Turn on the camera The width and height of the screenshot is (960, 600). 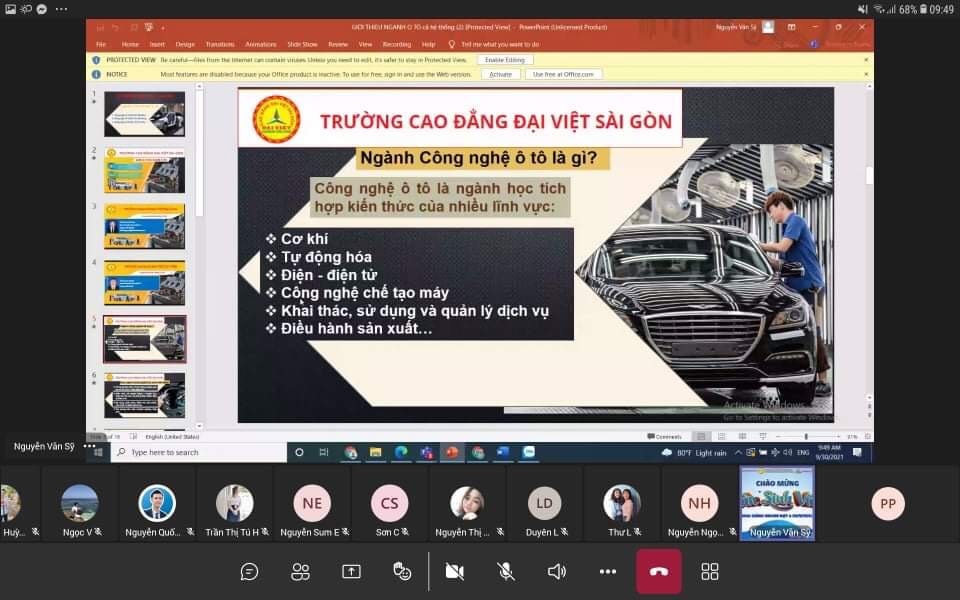(454, 572)
